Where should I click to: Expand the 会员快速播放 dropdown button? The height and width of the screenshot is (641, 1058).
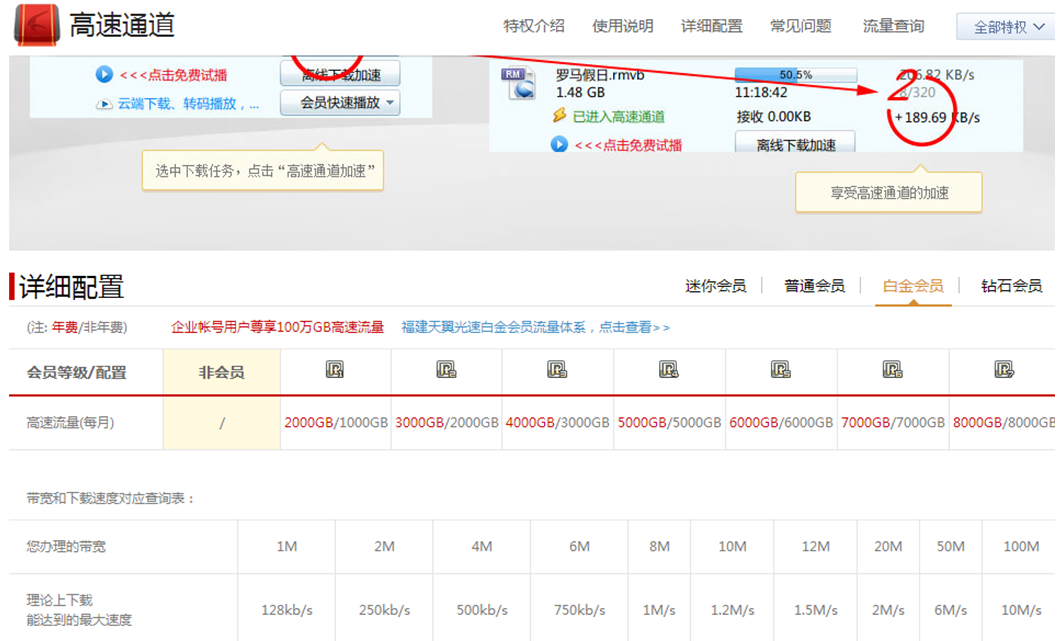pyautogui.click(x=340, y=103)
